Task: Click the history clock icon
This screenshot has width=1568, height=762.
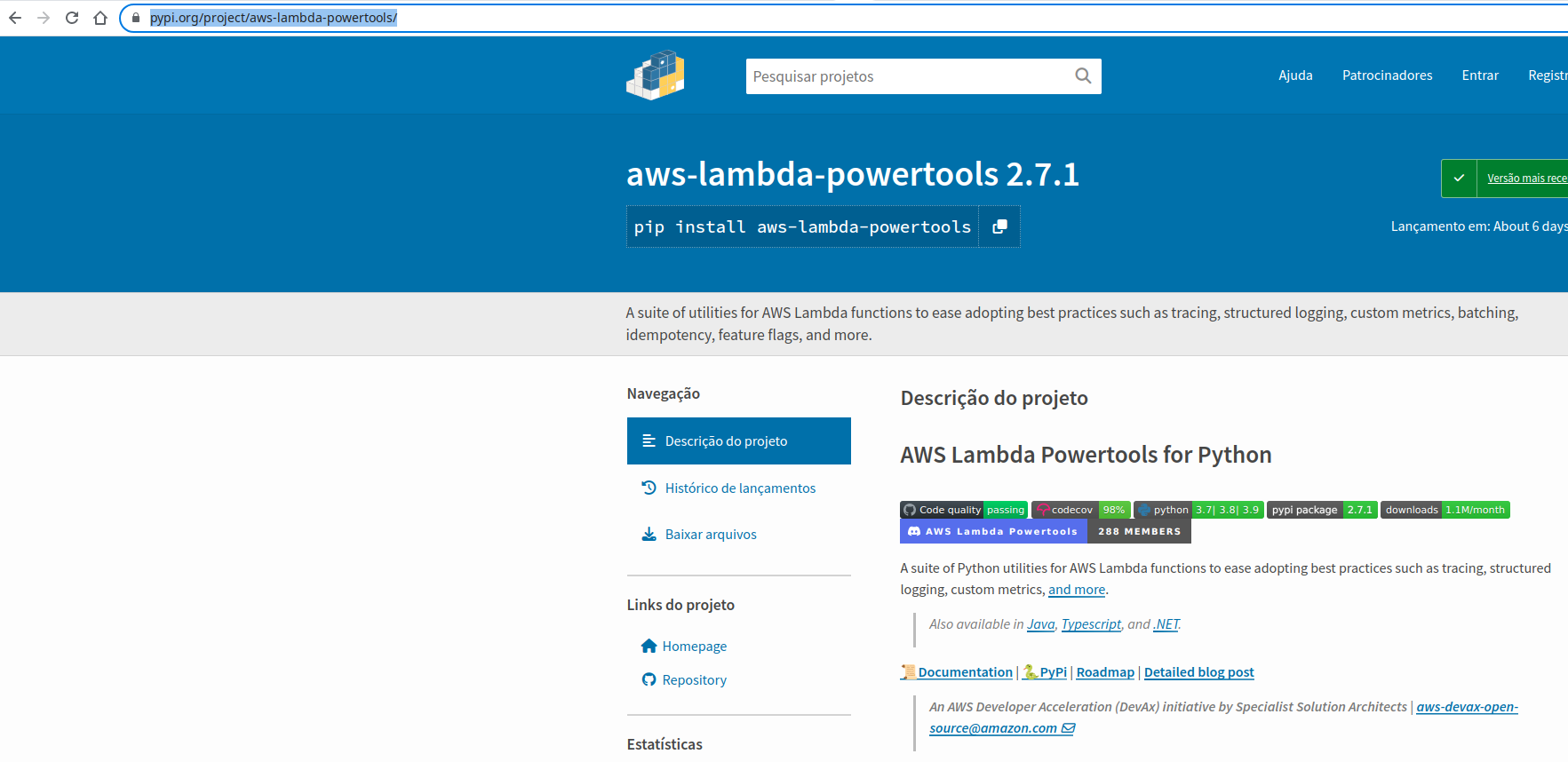Action: (649, 488)
